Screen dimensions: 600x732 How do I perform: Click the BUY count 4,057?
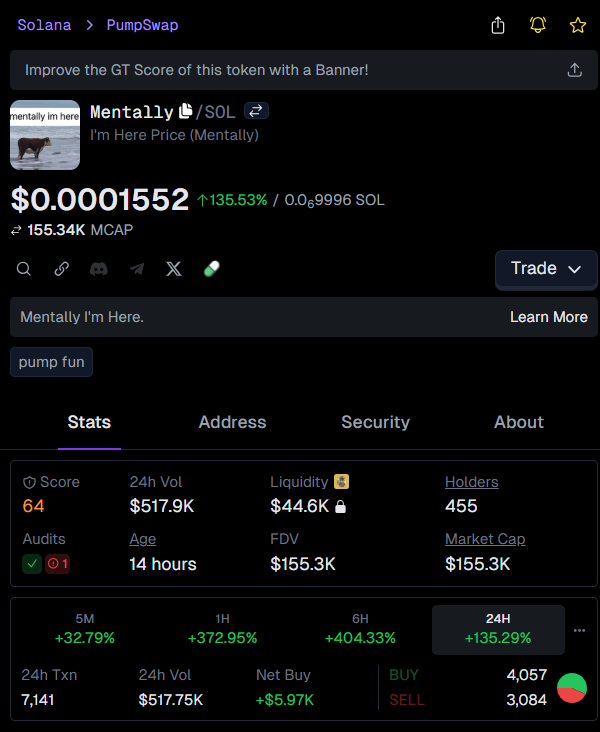[527, 675]
